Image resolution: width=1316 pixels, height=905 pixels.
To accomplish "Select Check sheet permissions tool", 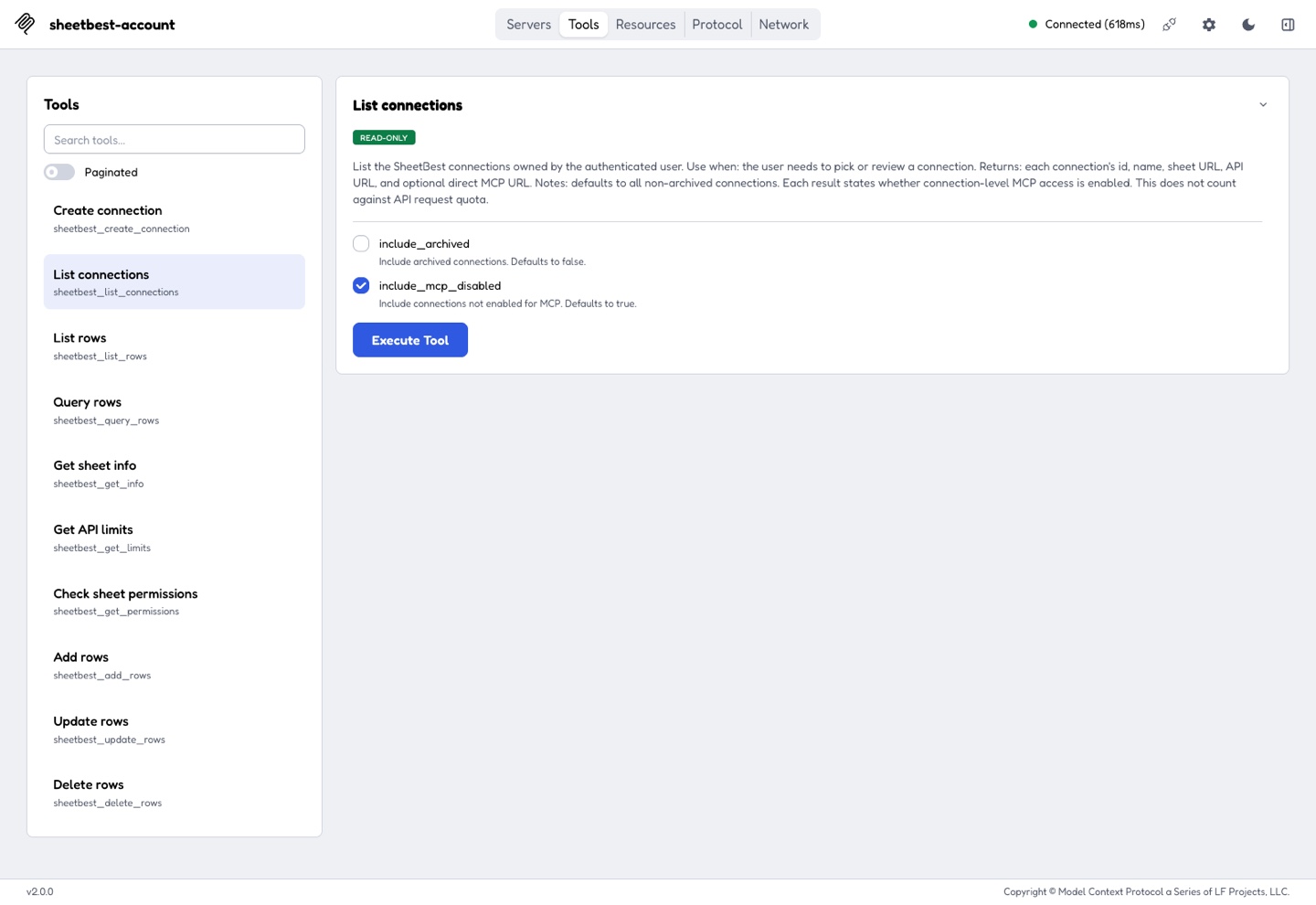I will tap(175, 602).
